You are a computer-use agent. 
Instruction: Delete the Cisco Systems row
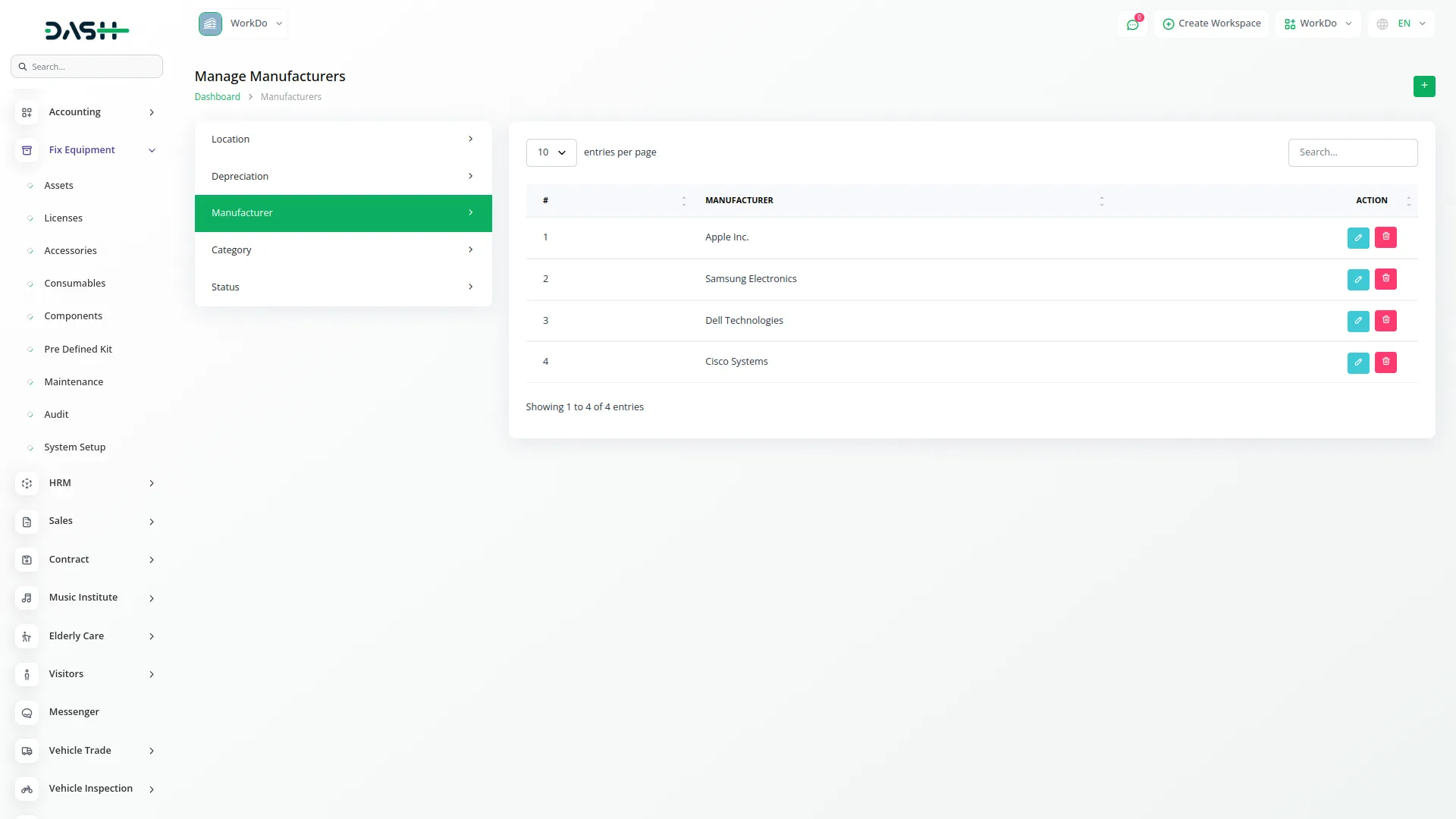[1385, 362]
